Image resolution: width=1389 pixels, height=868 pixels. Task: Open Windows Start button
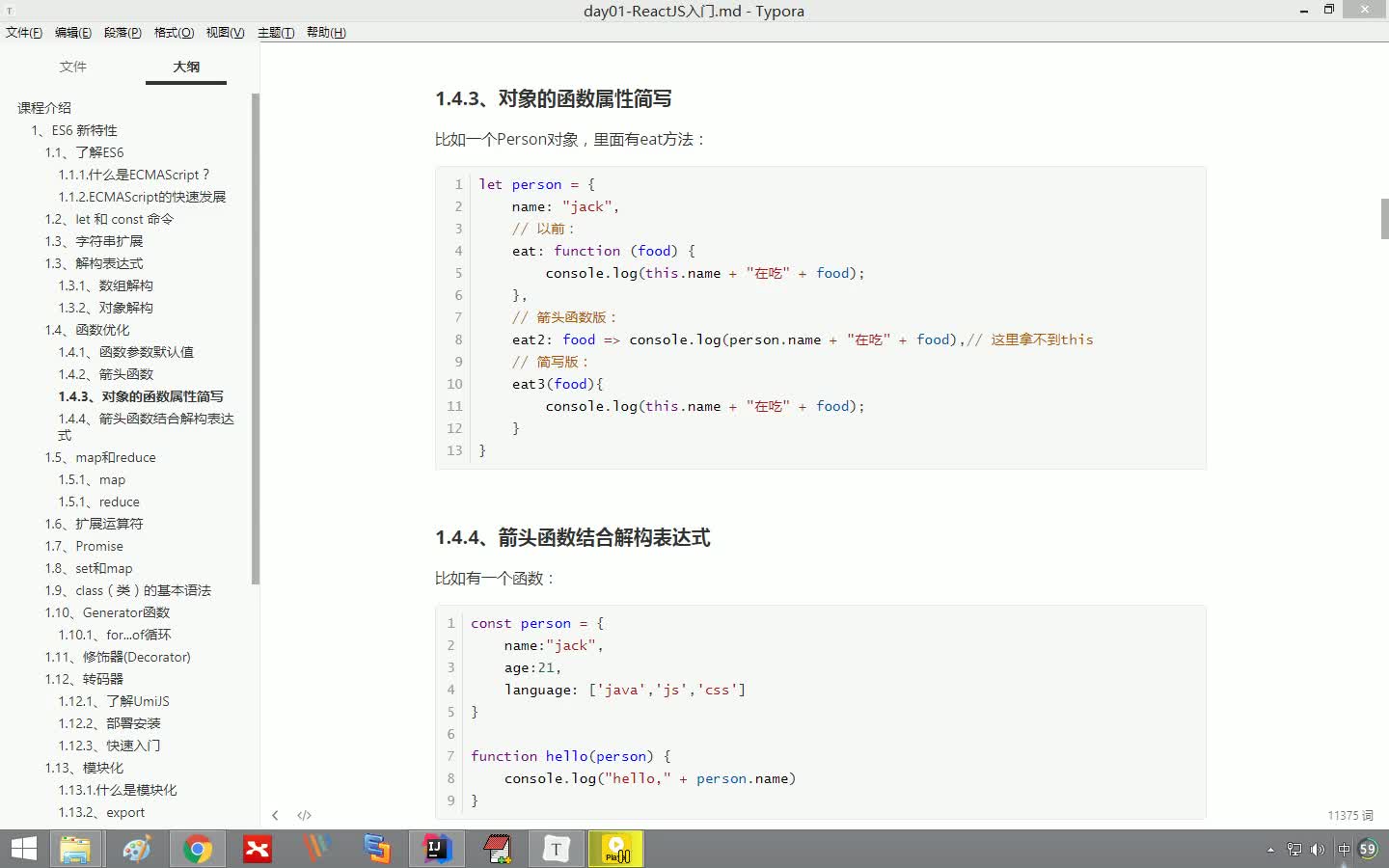(x=23, y=849)
